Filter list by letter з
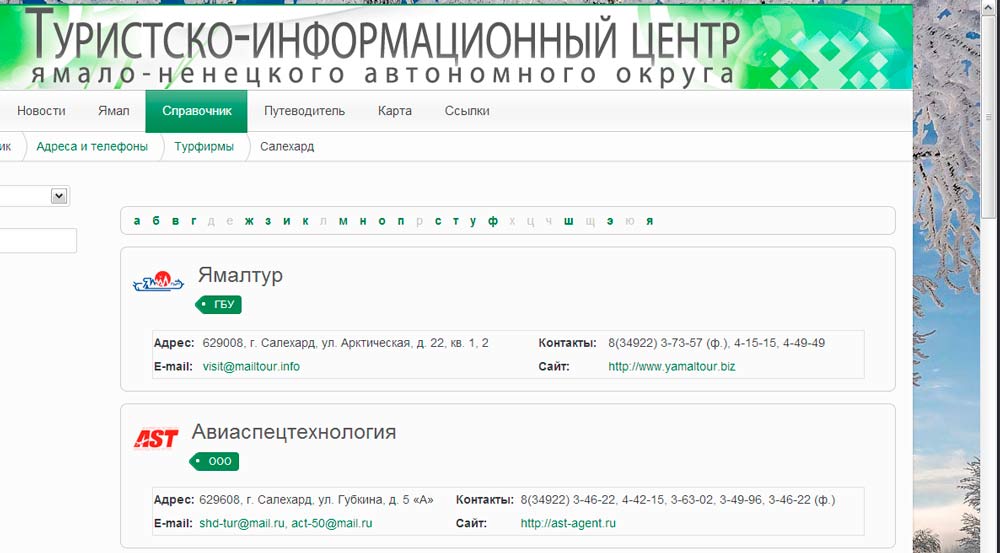The height and width of the screenshot is (553, 1000). click(x=268, y=221)
